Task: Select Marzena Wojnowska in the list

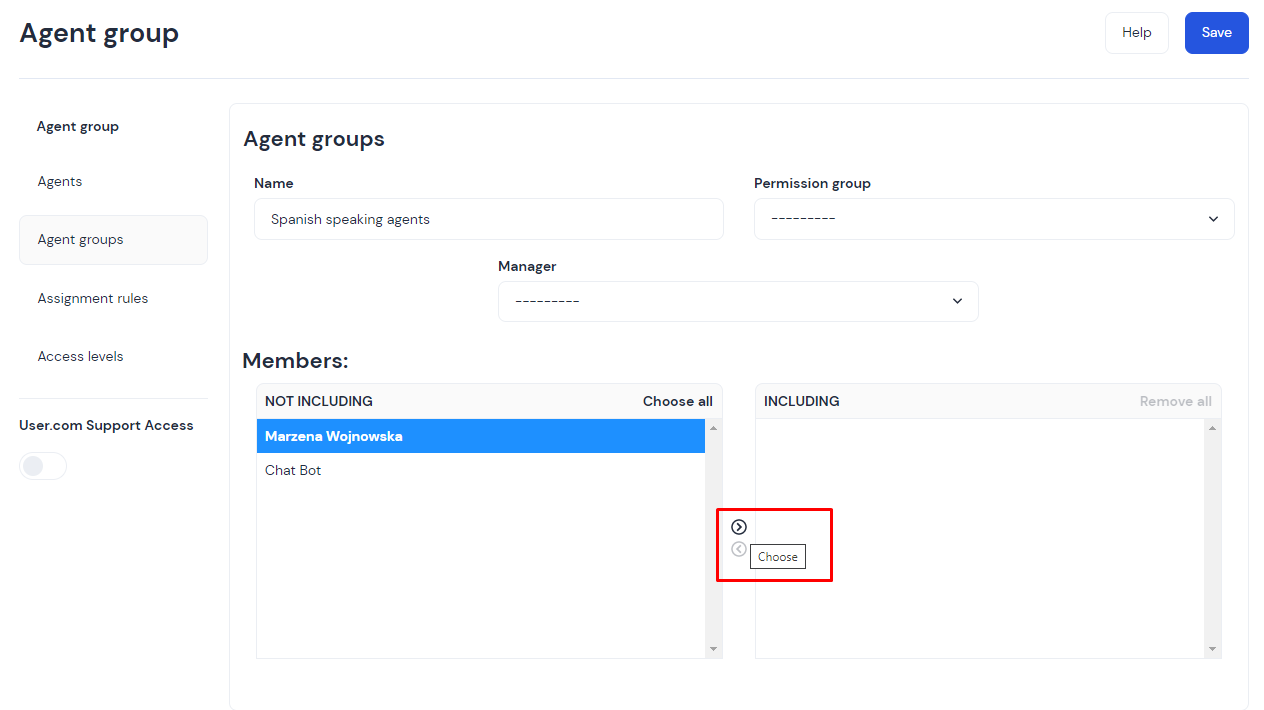Action: click(481, 436)
